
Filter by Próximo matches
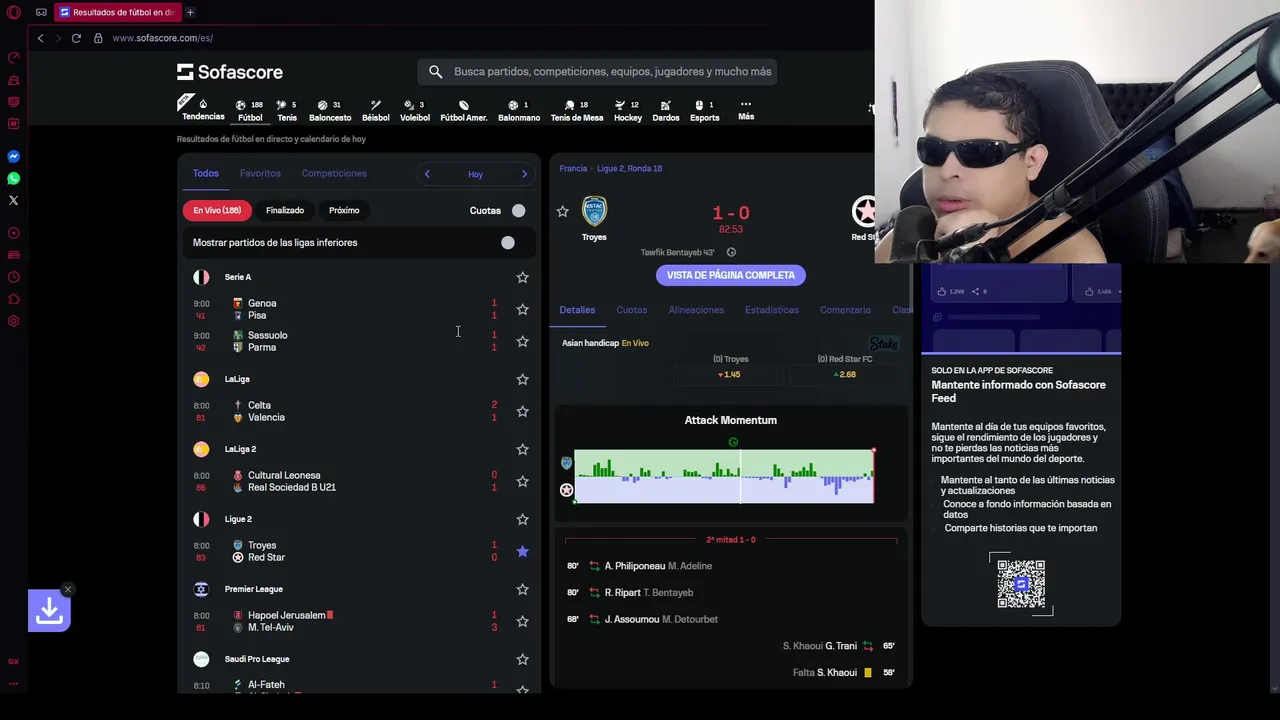[344, 210]
